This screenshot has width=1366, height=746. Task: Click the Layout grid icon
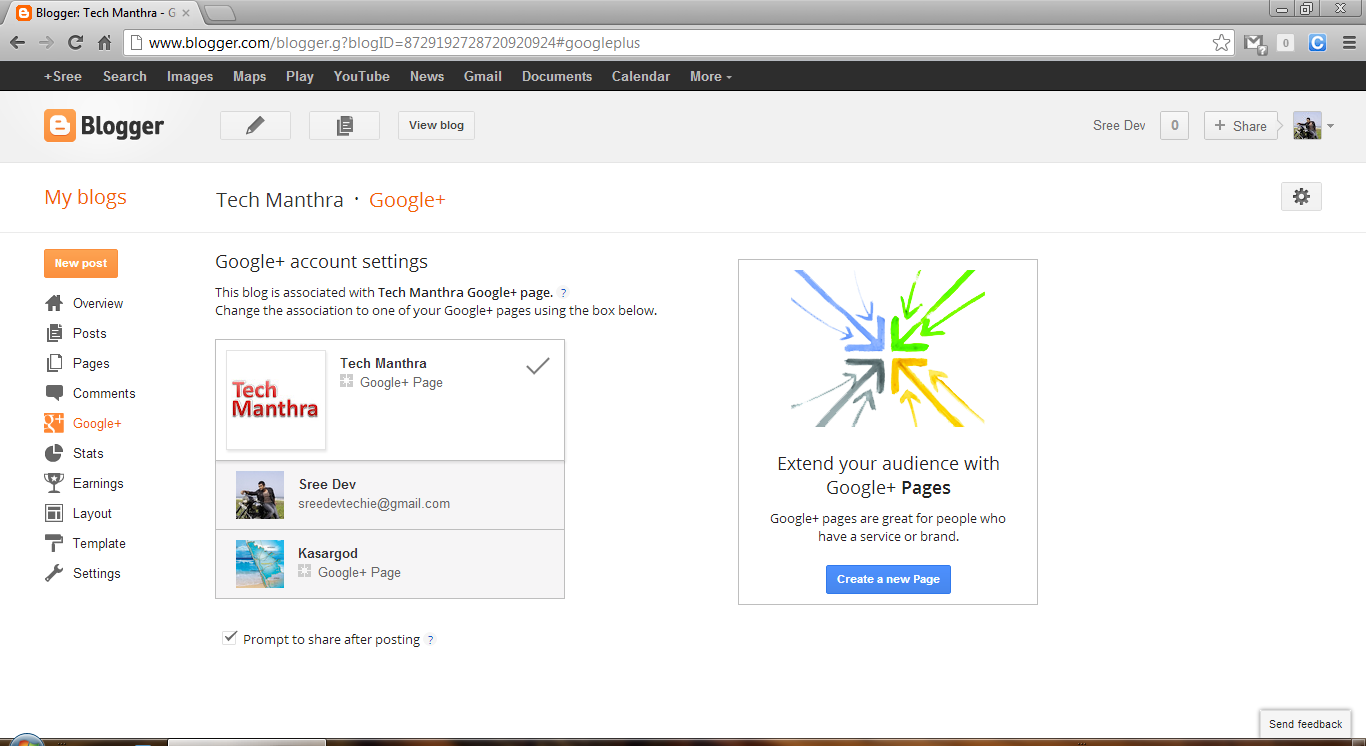point(54,513)
